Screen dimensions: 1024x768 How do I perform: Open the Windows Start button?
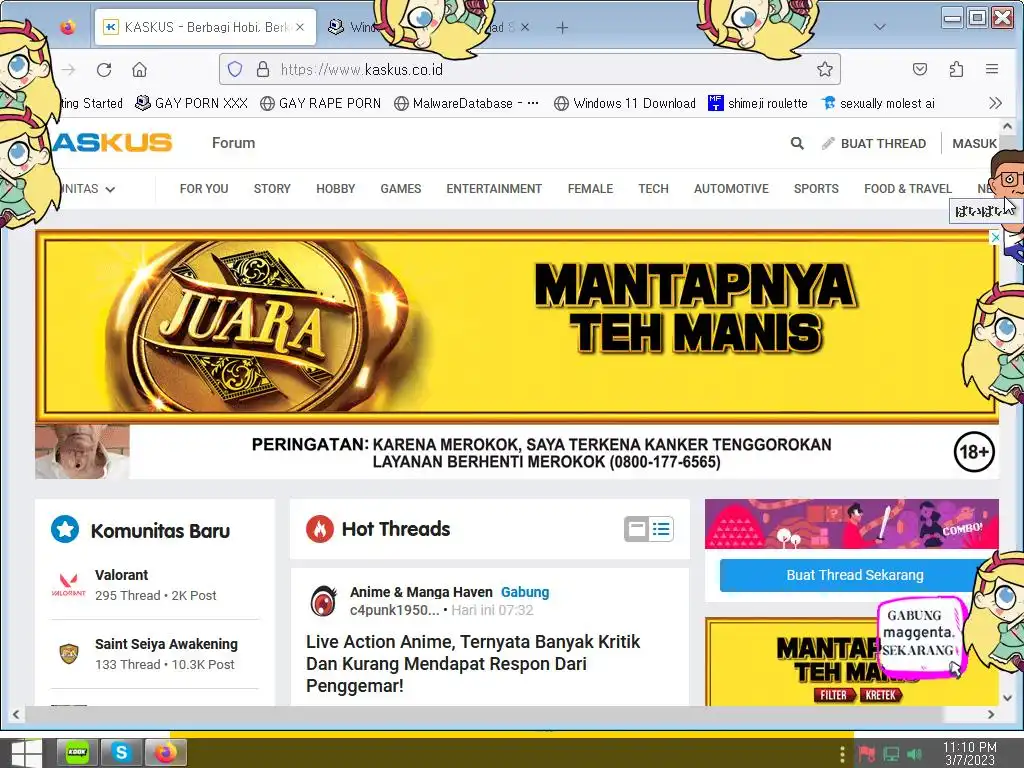[x=26, y=752]
